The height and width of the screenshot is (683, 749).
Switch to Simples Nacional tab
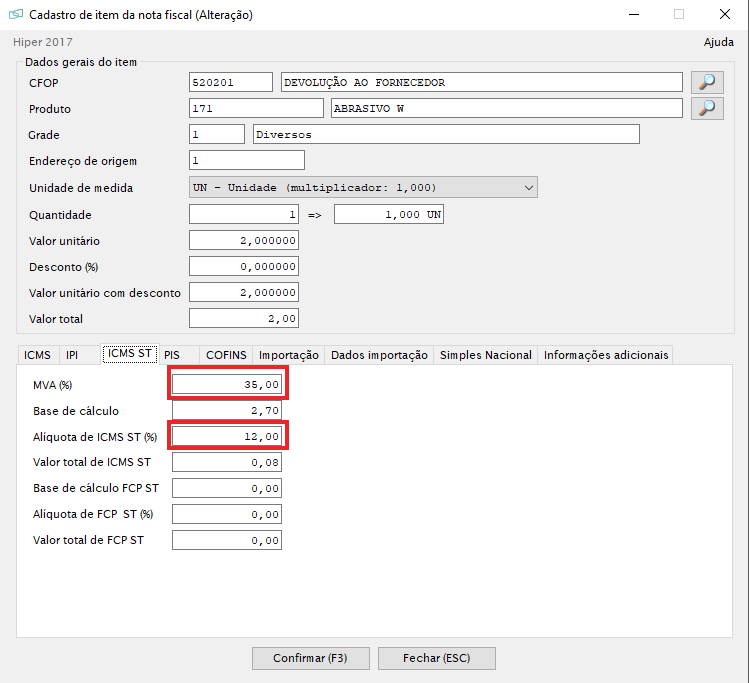[486, 355]
